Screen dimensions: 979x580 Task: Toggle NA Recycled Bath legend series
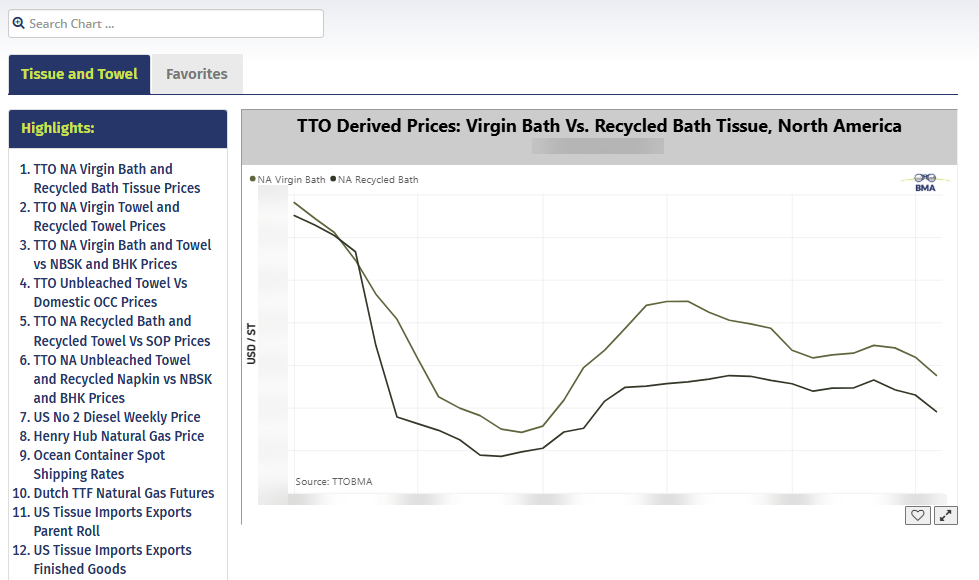[375, 180]
